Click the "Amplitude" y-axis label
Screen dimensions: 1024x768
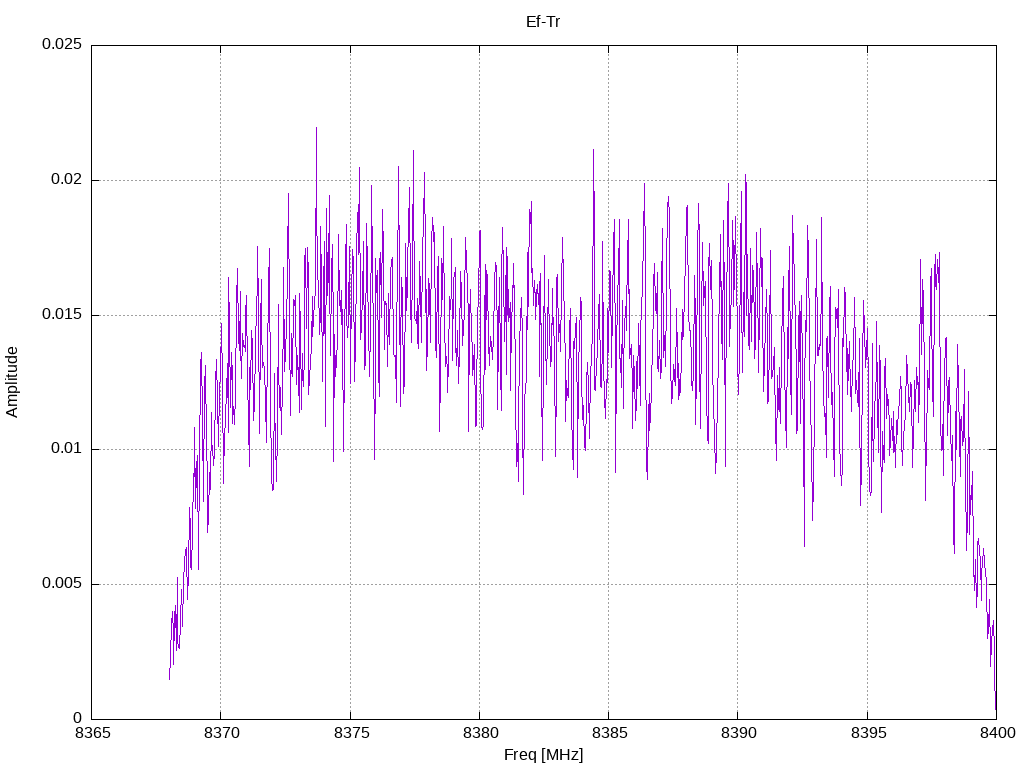12,382
